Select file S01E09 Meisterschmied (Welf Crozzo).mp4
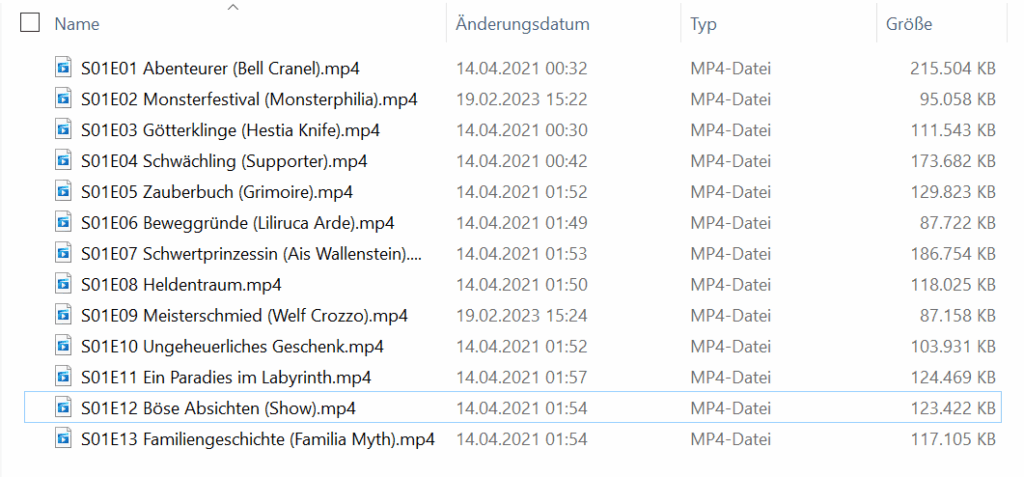Screen dimensions: 1024x477 (244, 316)
